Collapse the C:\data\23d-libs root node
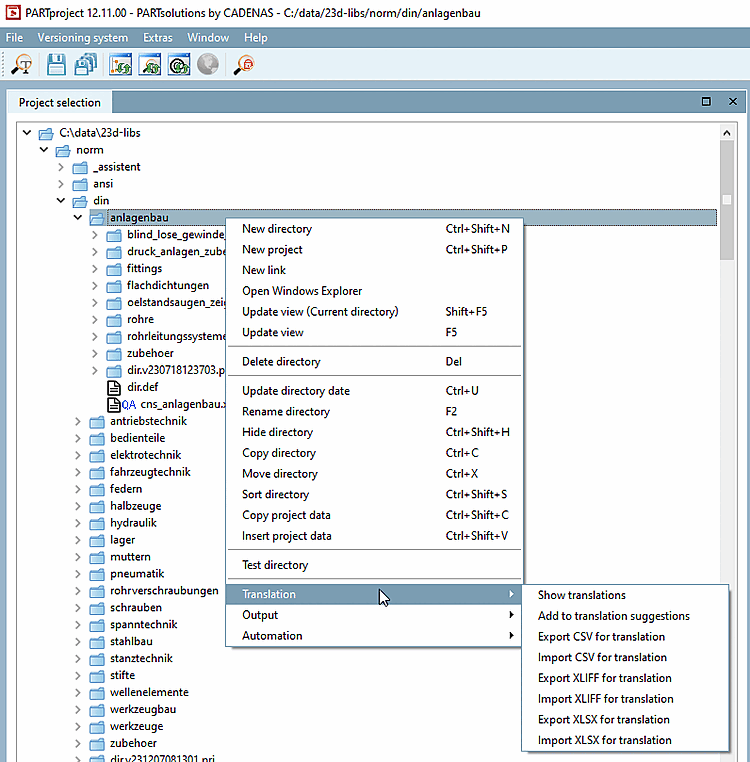Image resolution: width=750 pixels, height=762 pixels. [x=27, y=133]
